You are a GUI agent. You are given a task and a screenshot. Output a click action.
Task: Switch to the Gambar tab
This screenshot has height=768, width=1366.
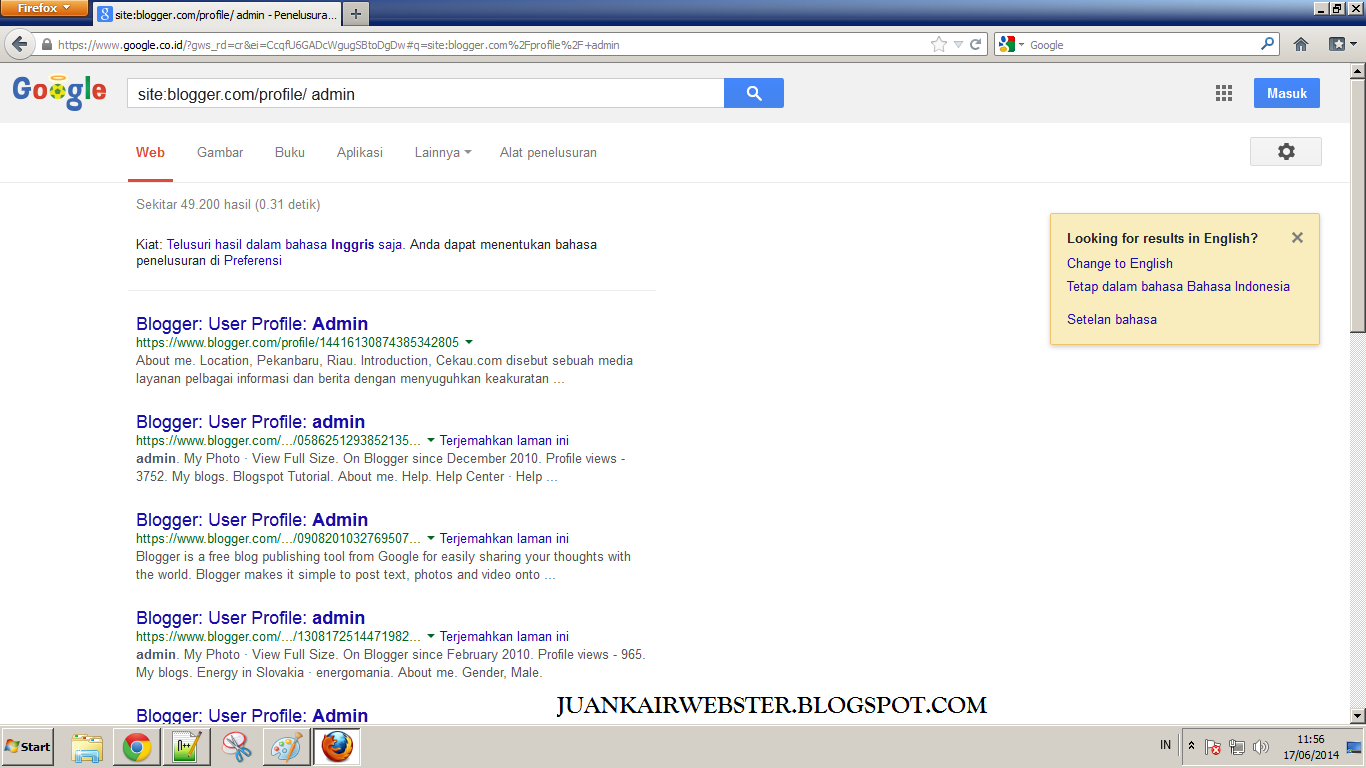coord(220,152)
